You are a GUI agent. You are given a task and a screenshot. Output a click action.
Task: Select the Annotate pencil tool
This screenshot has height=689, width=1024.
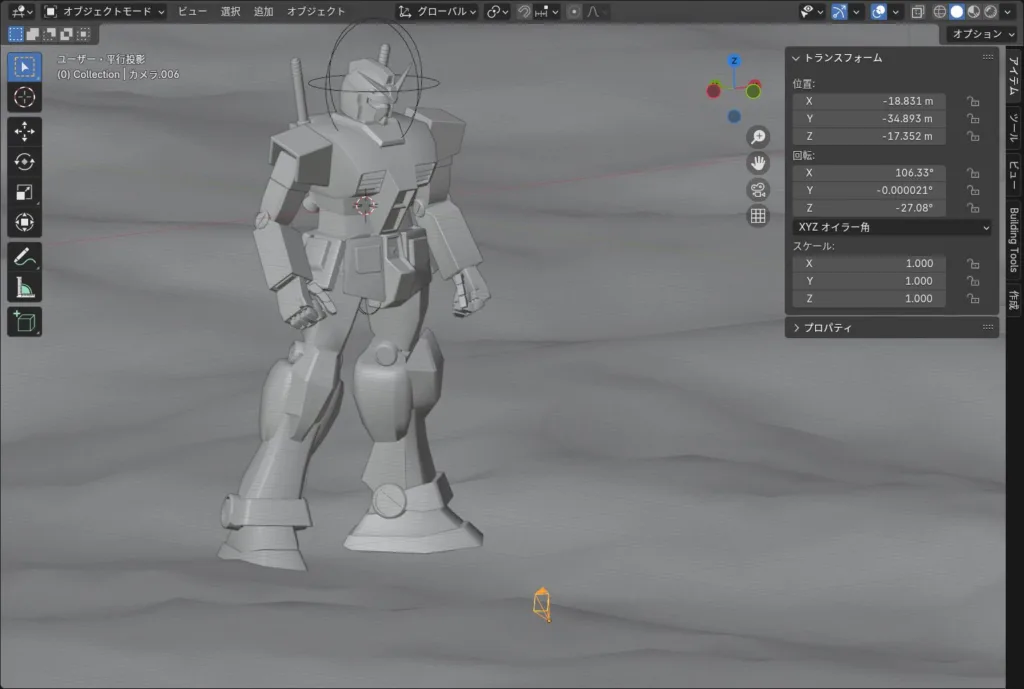coord(24,257)
